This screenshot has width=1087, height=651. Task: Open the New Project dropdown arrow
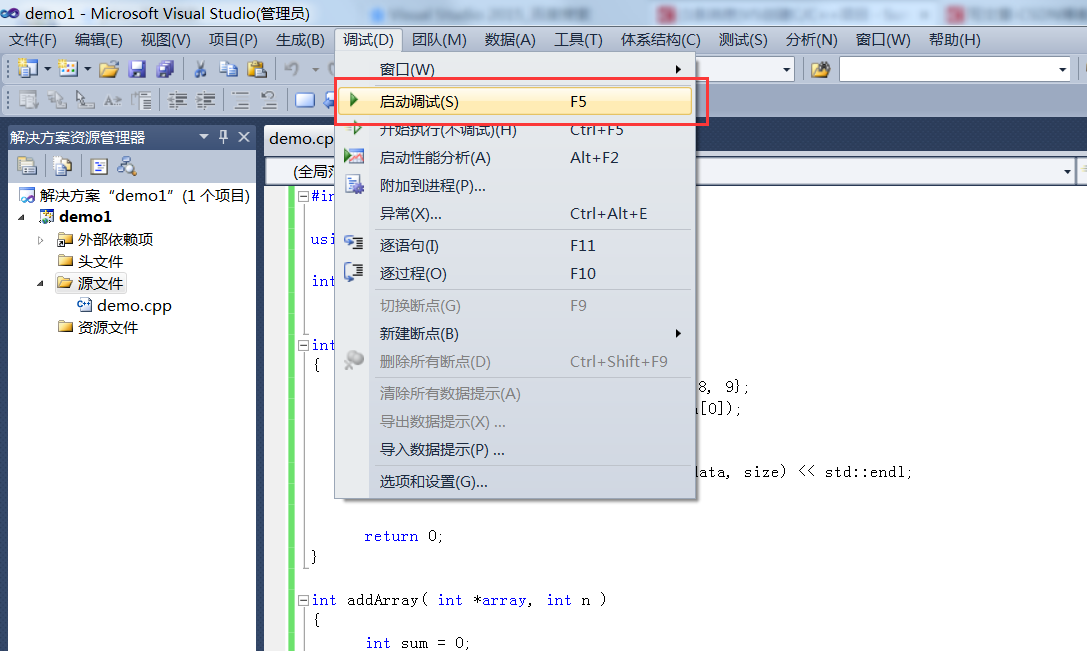[x=47, y=69]
